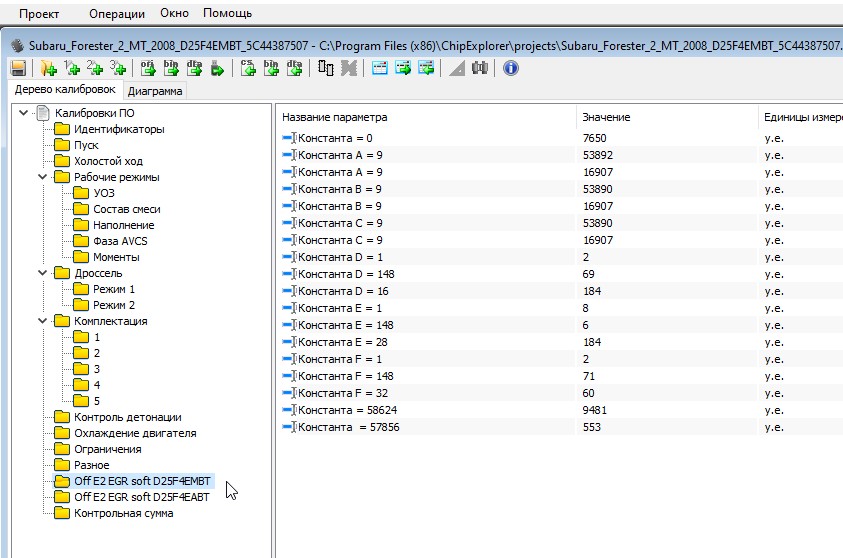The width and height of the screenshot is (843, 558).
Task: Open the Помощь menu
Action: click(x=227, y=14)
